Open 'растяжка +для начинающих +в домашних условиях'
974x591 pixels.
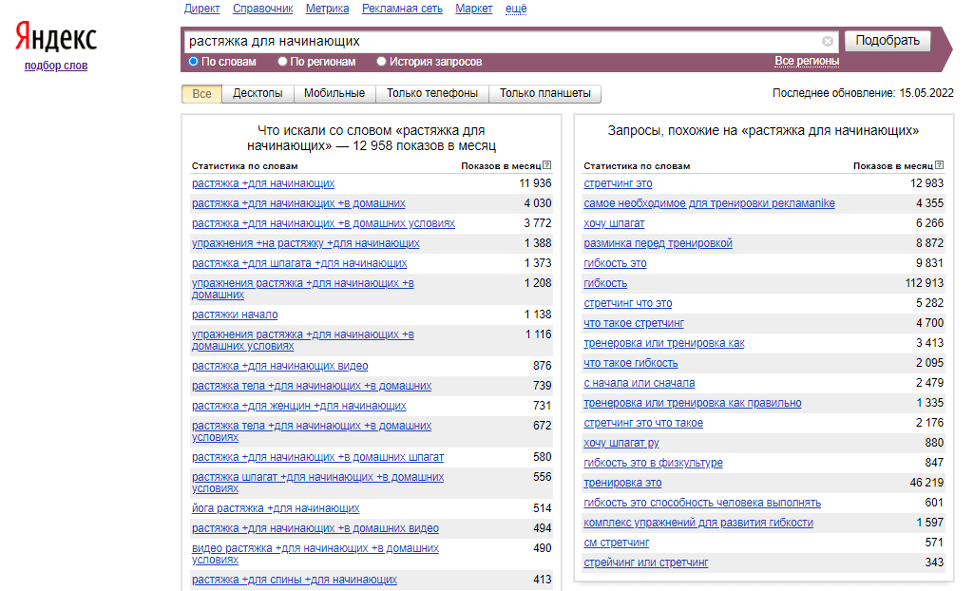pyautogui.click(x=323, y=223)
